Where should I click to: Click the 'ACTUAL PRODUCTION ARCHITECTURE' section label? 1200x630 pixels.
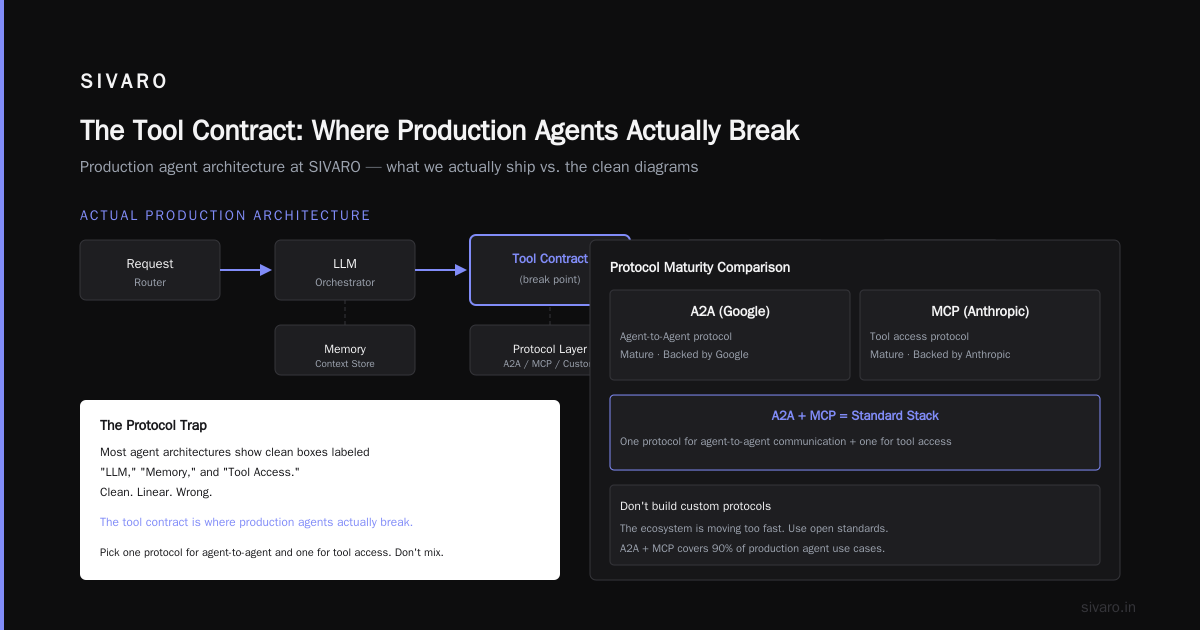click(225, 215)
